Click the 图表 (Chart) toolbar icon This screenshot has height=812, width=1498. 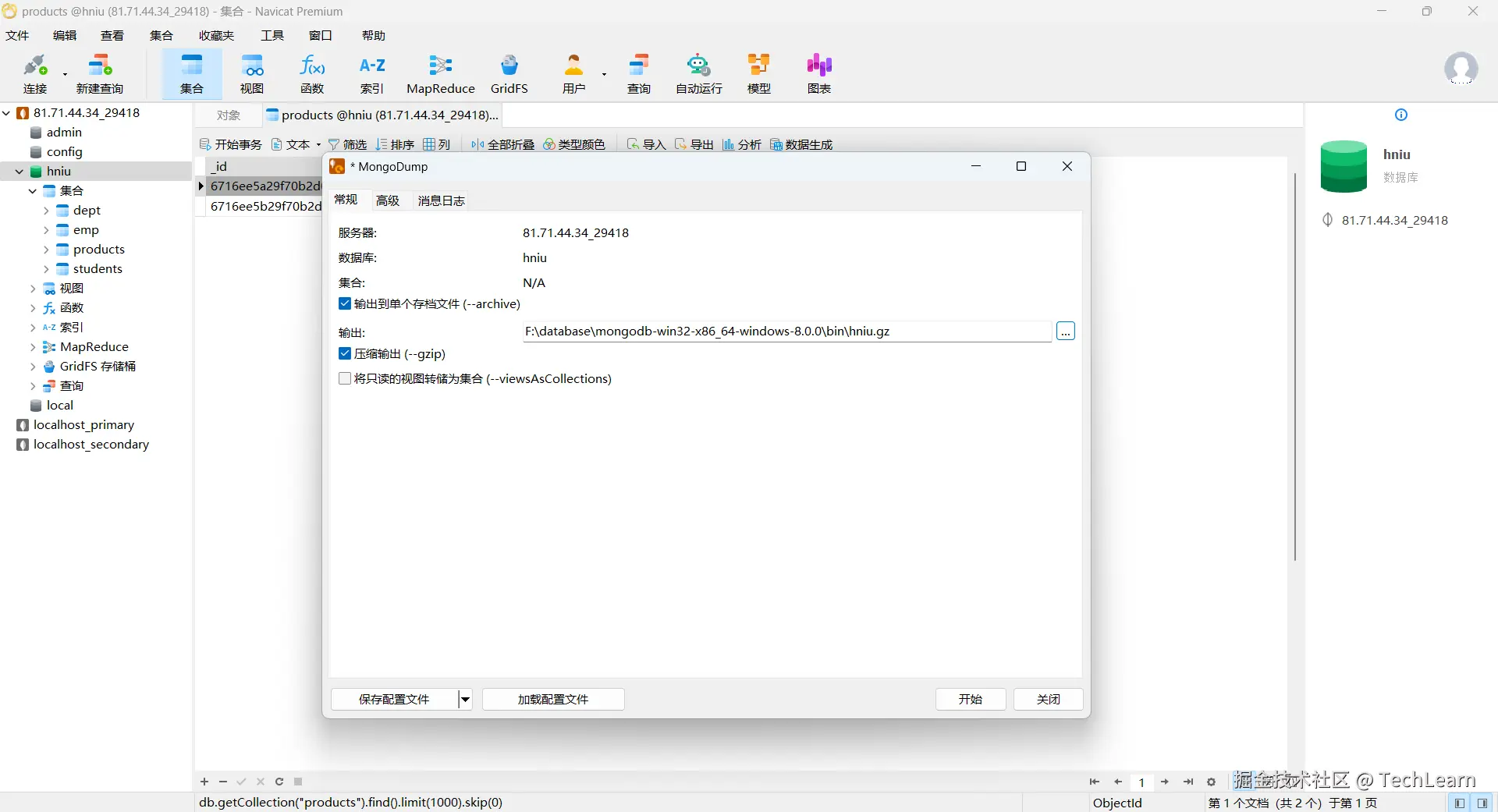[x=819, y=74]
